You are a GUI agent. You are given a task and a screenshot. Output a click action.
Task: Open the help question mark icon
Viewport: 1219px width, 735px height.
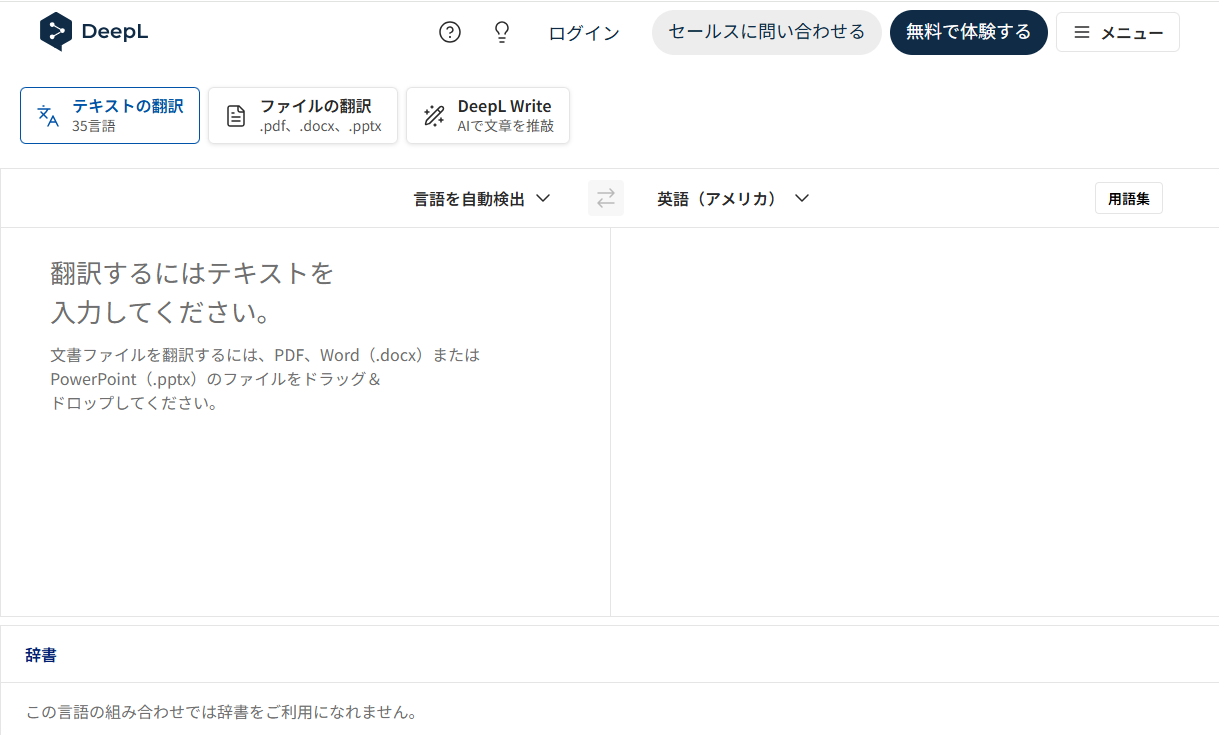point(449,31)
